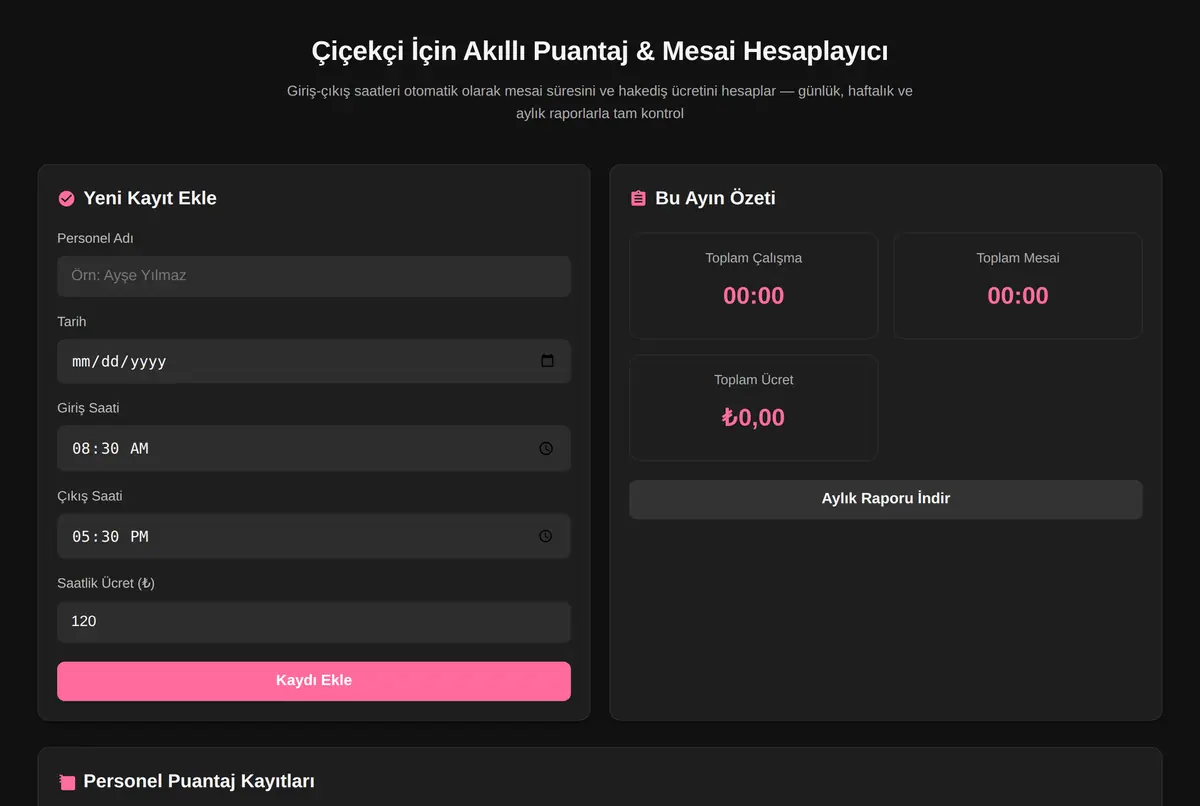This screenshot has width=1200, height=806.
Task: Click the Personel Adı label
Action: 95,238
